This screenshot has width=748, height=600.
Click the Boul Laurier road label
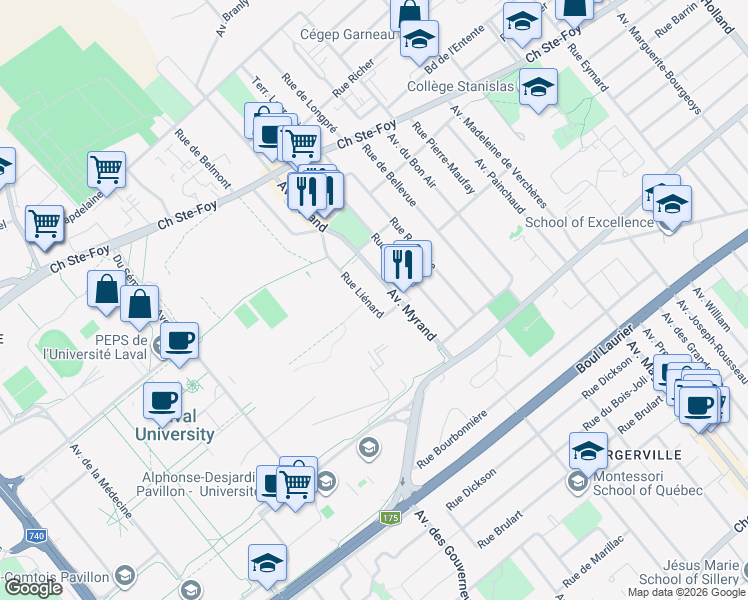(604, 349)
